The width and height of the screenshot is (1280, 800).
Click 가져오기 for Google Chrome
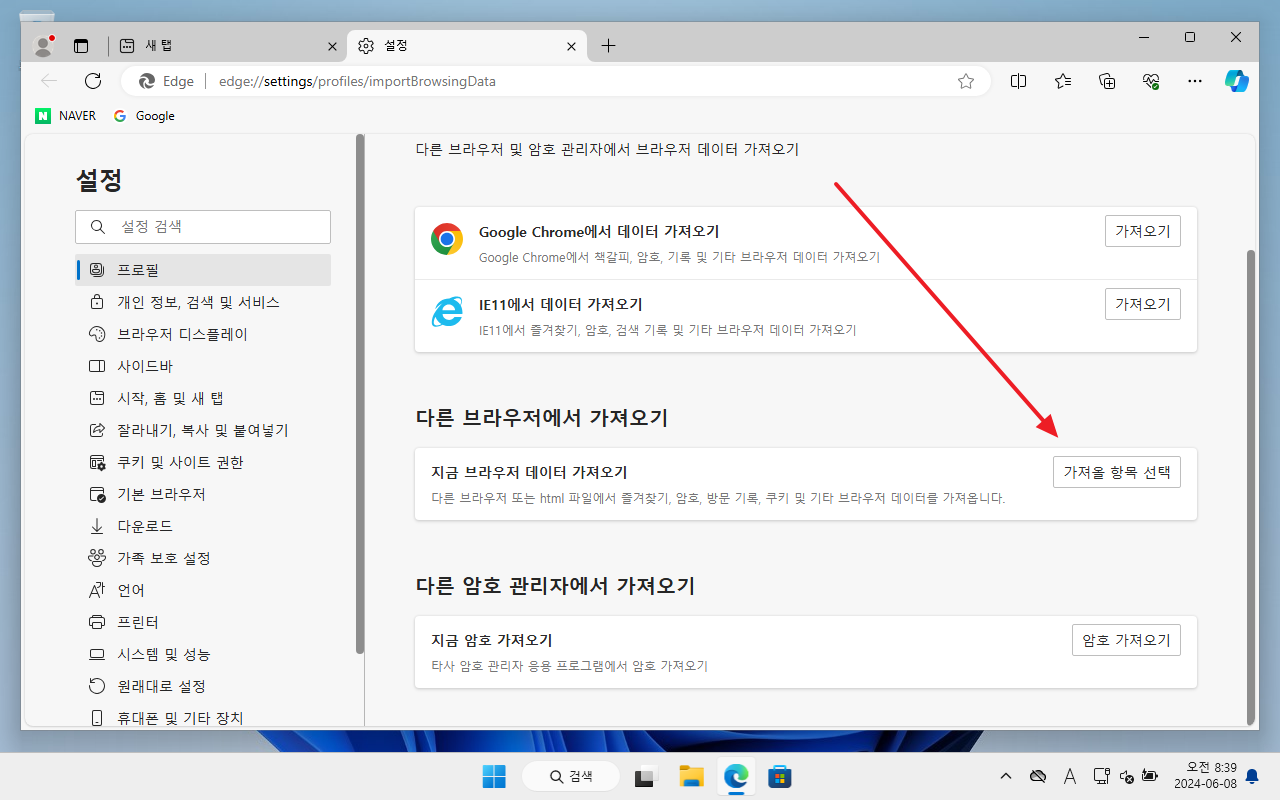1143,231
